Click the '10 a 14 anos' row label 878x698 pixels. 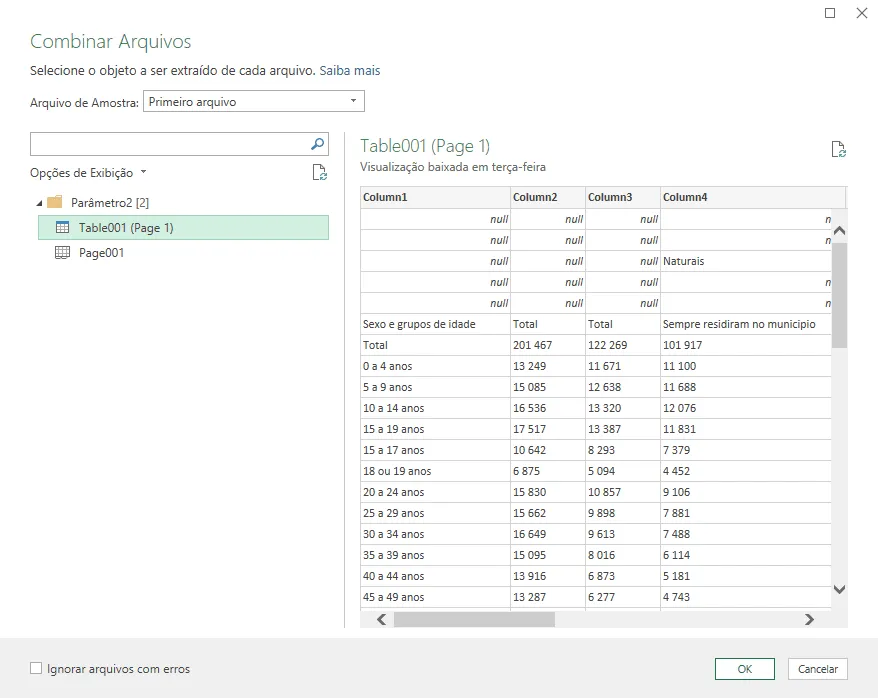coord(435,408)
